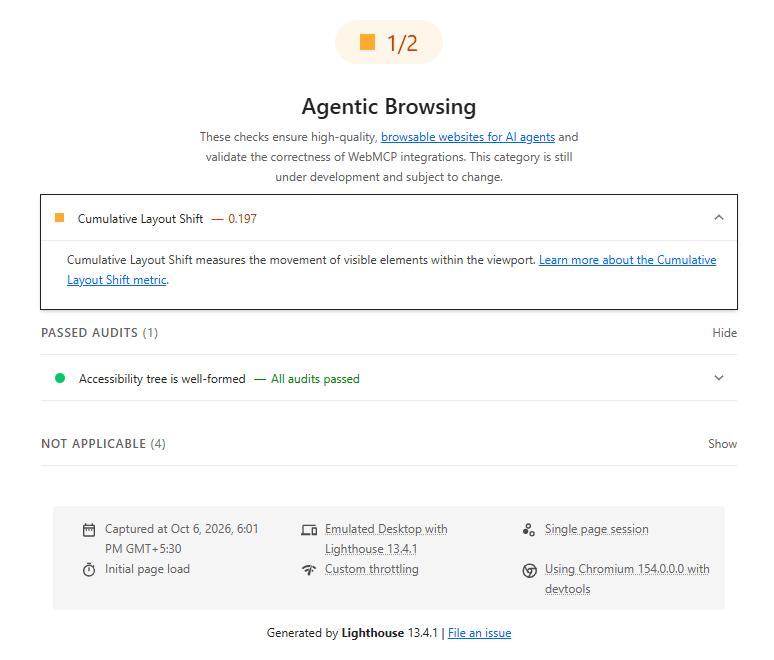Click the devices icon beside Emulated Desktop
Viewport: 774px width, 660px height.
309,530
